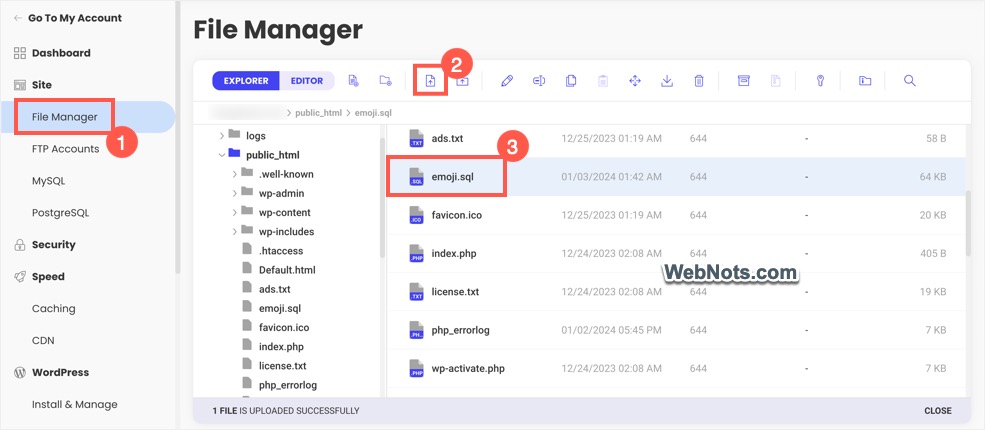This screenshot has width=985, height=430.
Task: Select favicon.ico in folder tree
Action: (x=284, y=327)
